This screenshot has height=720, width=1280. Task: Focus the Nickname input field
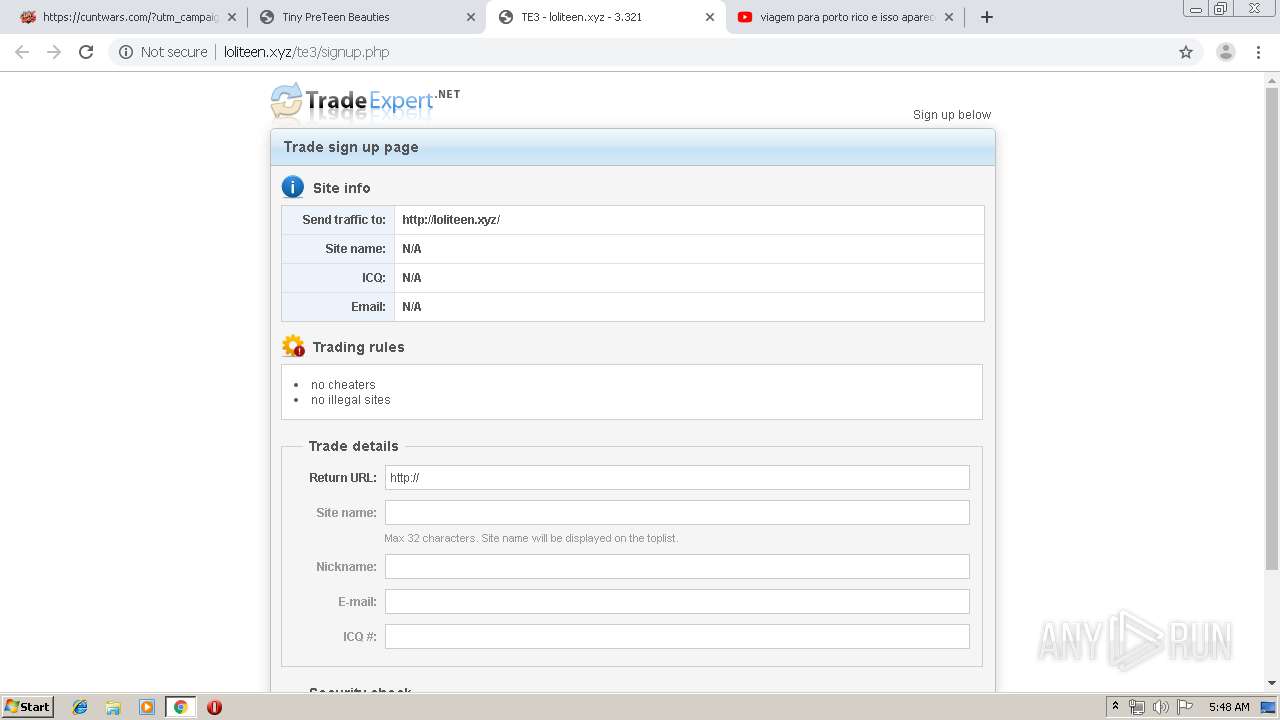(677, 566)
